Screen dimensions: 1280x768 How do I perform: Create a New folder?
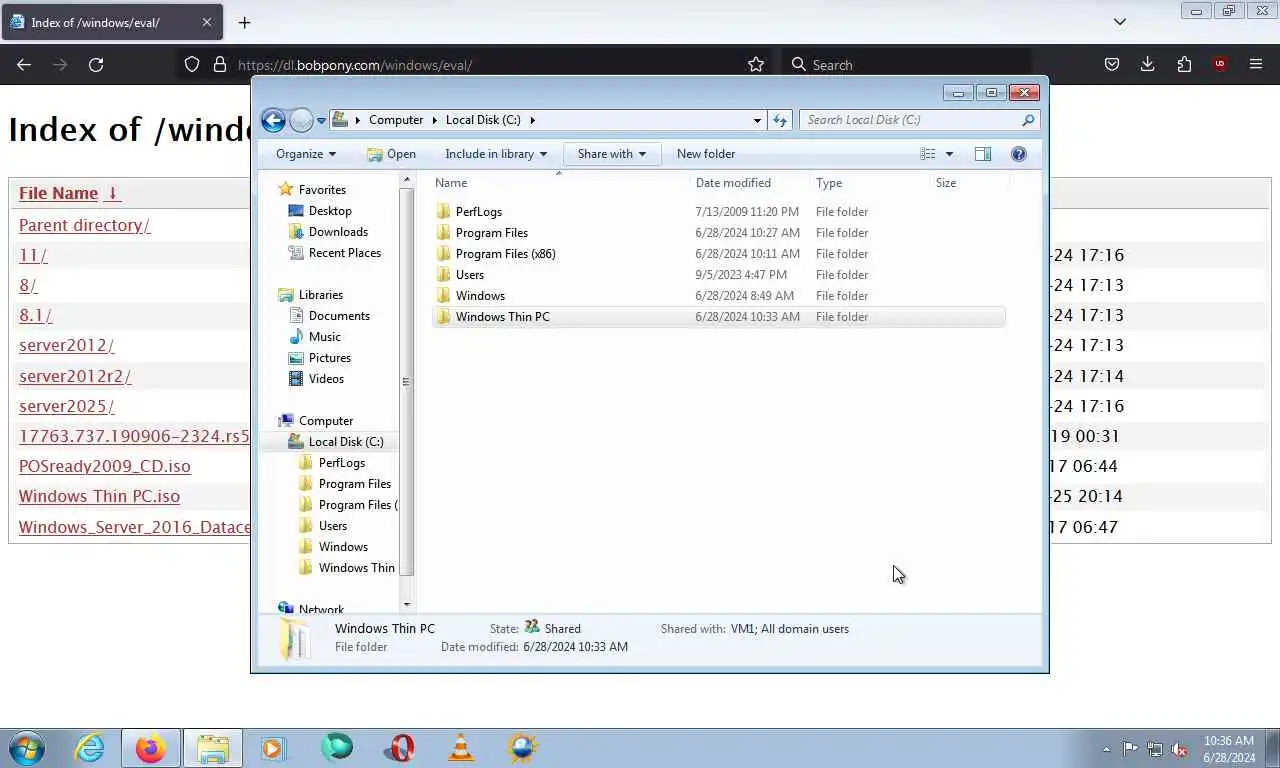pyautogui.click(x=706, y=154)
